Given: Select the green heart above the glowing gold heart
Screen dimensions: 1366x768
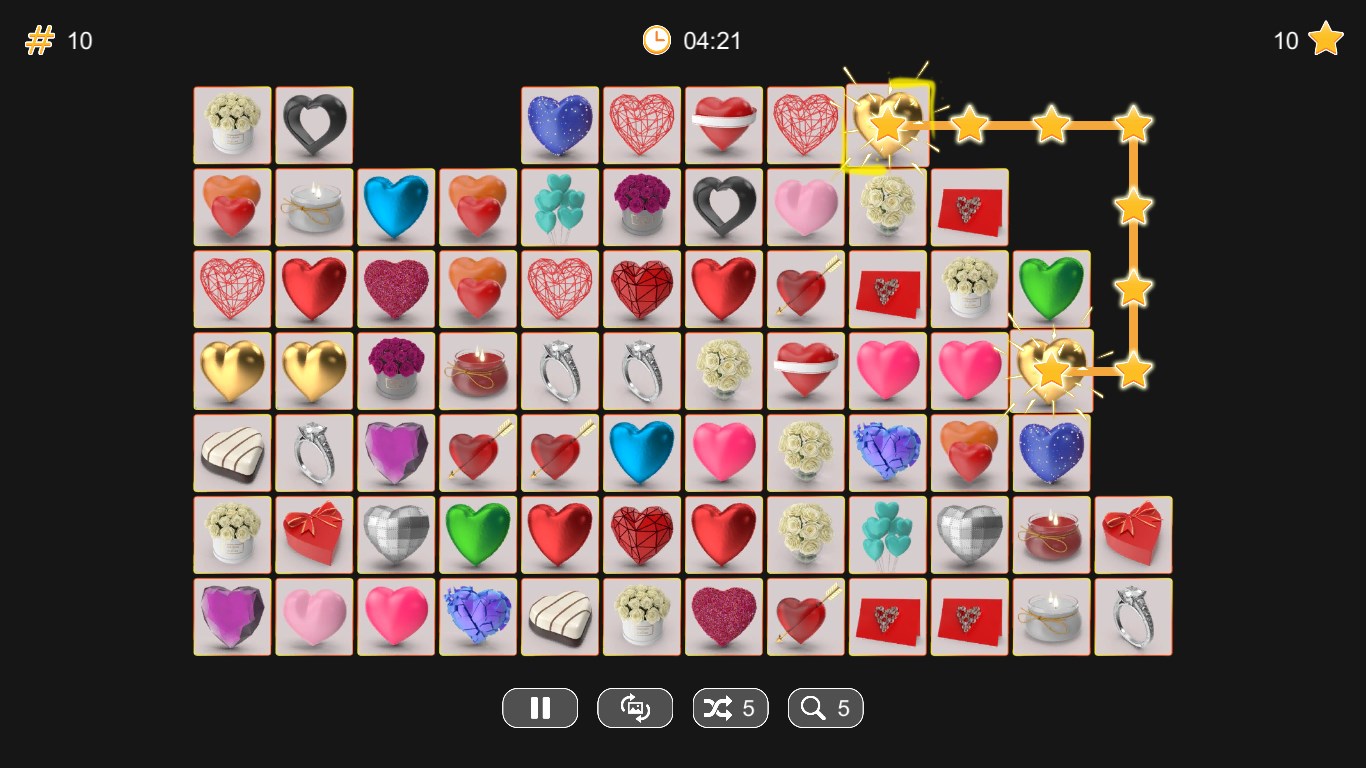Looking at the screenshot, I should [x=1052, y=289].
